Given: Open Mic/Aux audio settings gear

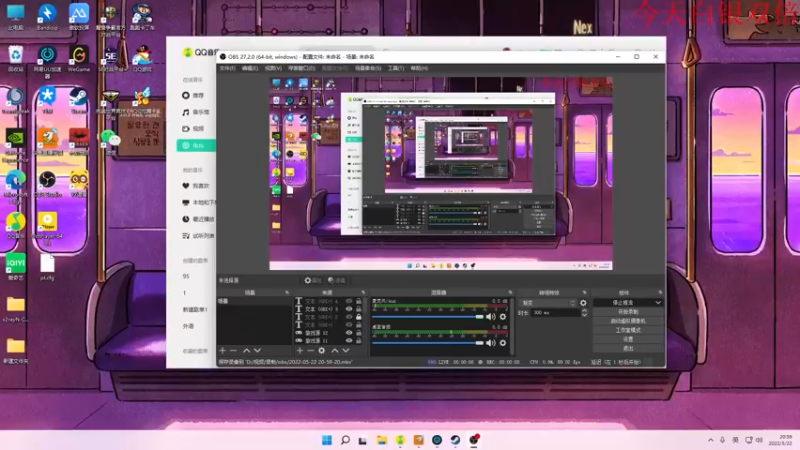Looking at the screenshot, I should click(503, 317).
